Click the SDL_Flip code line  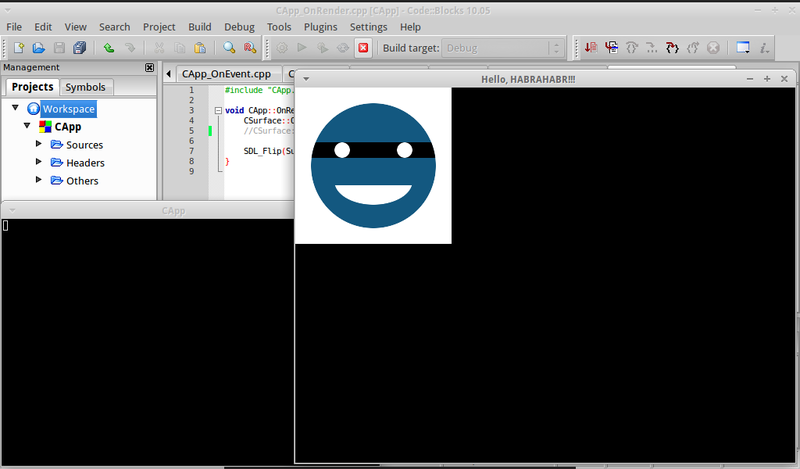pos(269,151)
